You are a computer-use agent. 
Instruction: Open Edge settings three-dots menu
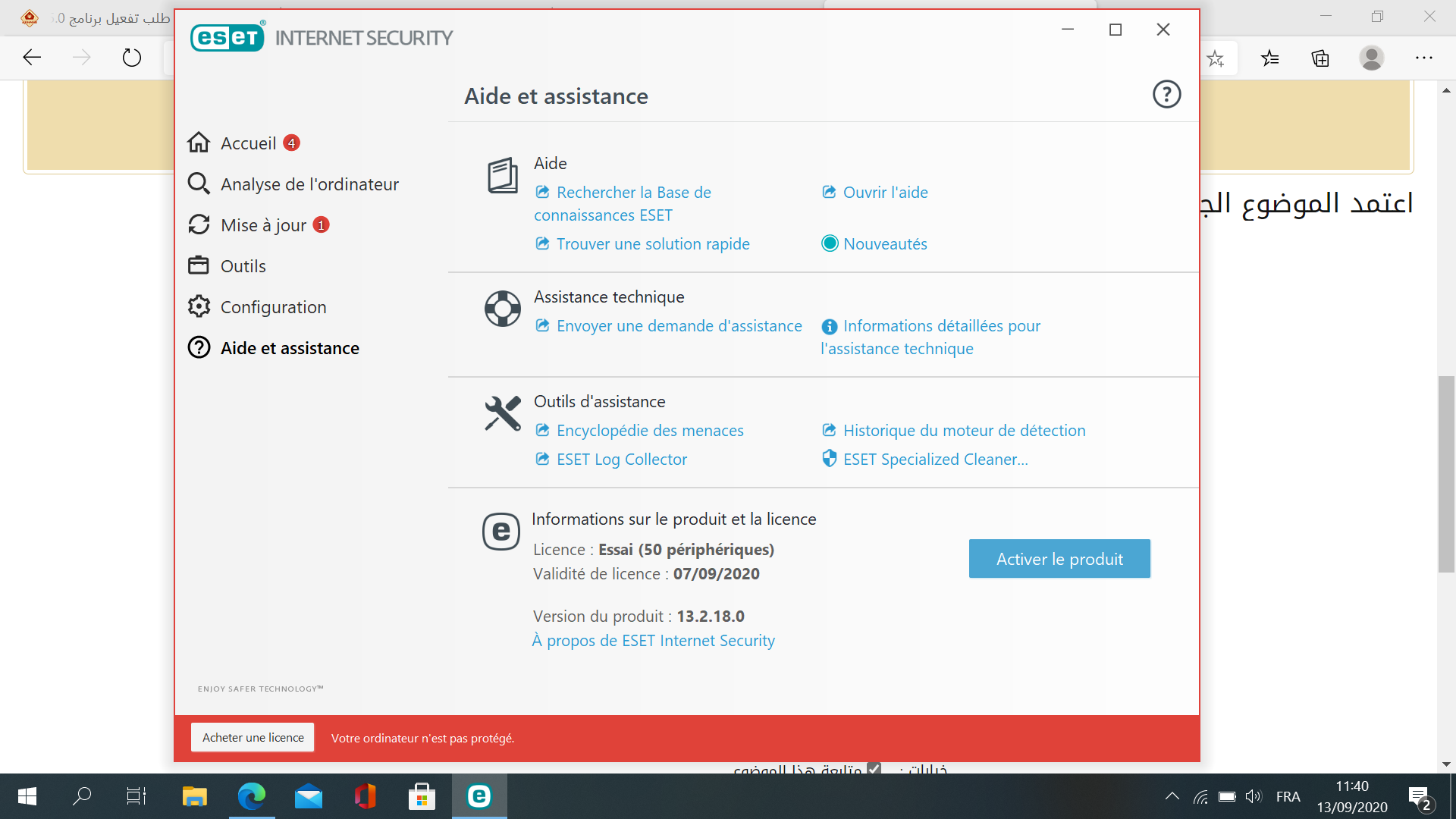1424,58
